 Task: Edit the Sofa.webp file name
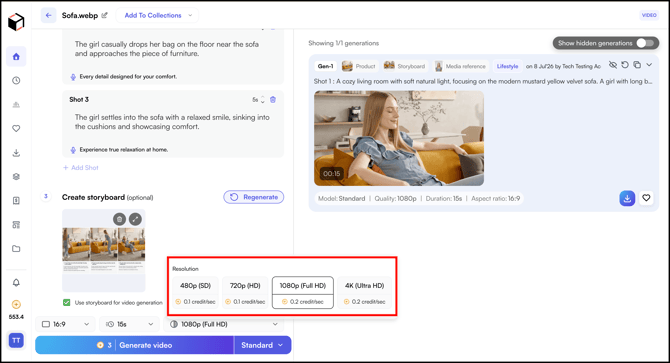coord(105,15)
